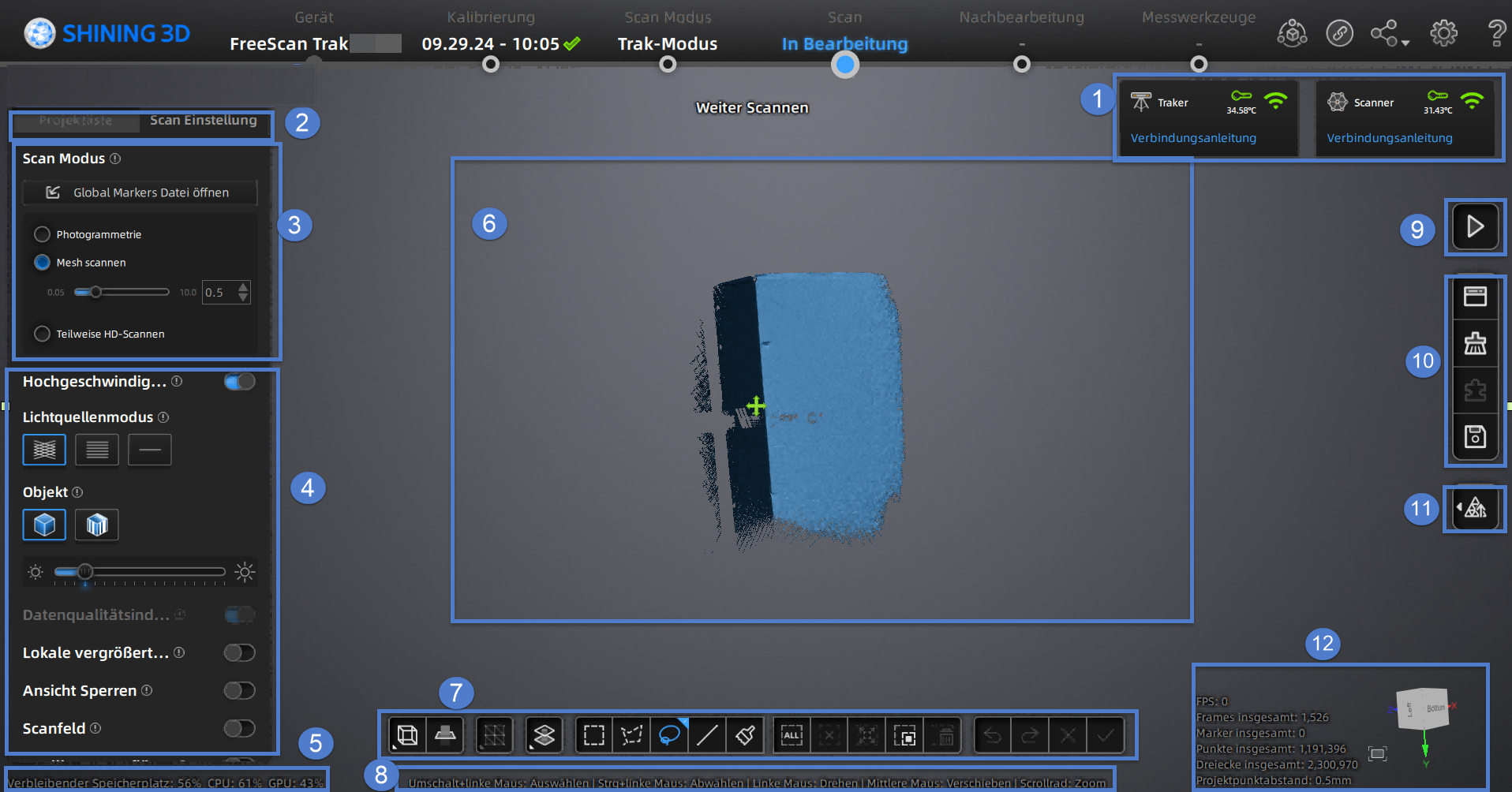
Task: Start scanning with the play button
Action: [x=1475, y=227]
